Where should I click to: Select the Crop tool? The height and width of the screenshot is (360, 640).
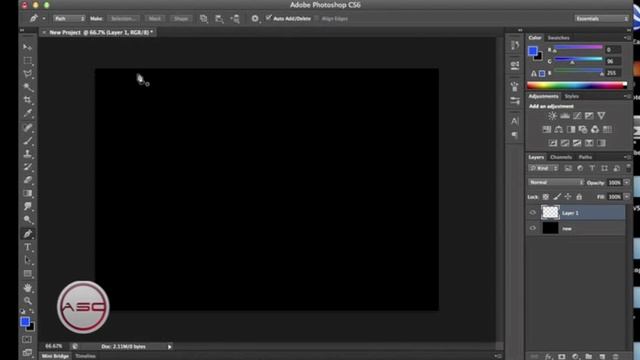27,100
